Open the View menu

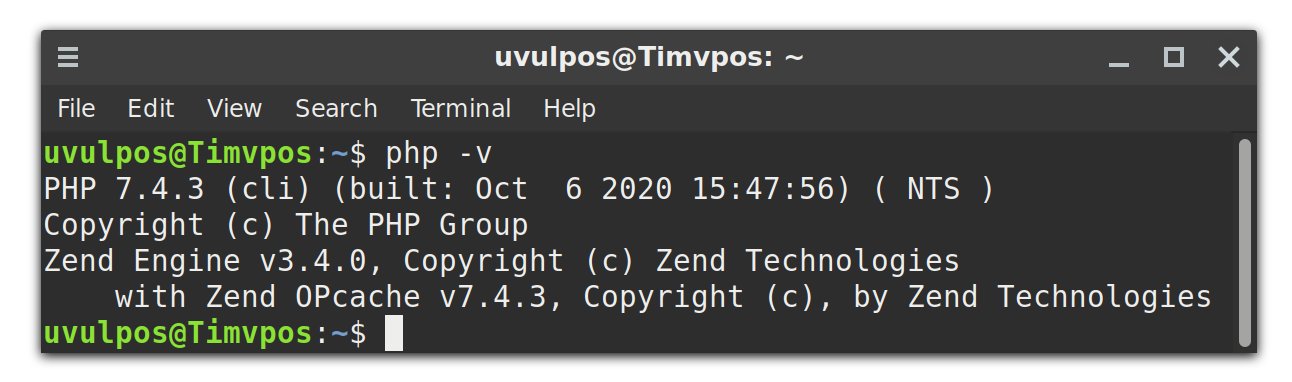tap(234, 108)
